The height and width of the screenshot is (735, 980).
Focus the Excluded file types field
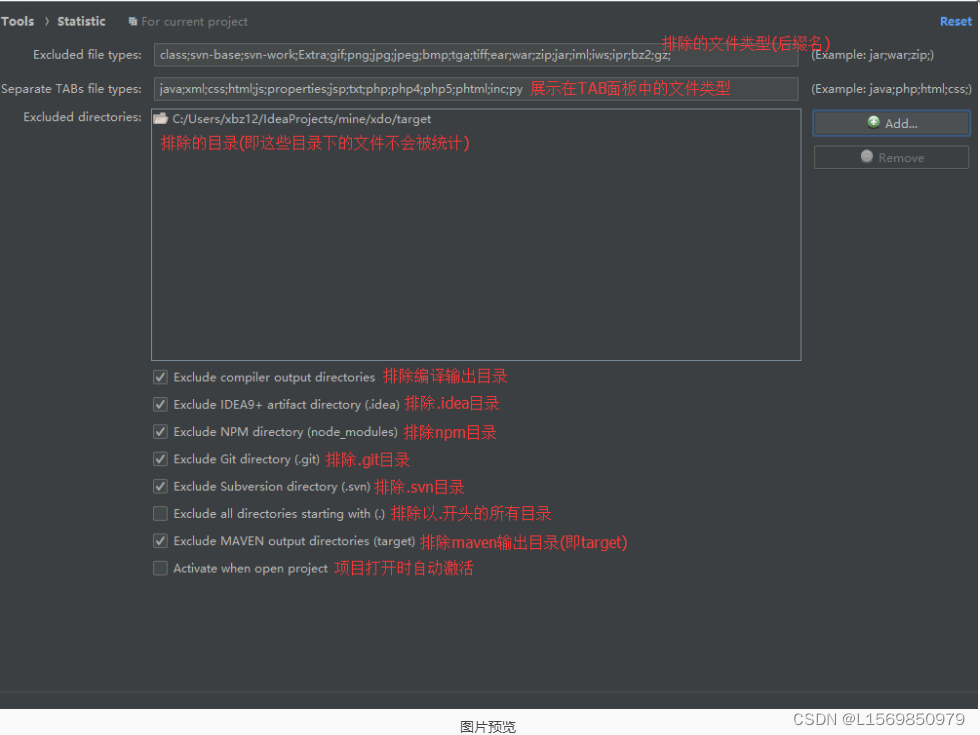pyautogui.click(x=476, y=55)
